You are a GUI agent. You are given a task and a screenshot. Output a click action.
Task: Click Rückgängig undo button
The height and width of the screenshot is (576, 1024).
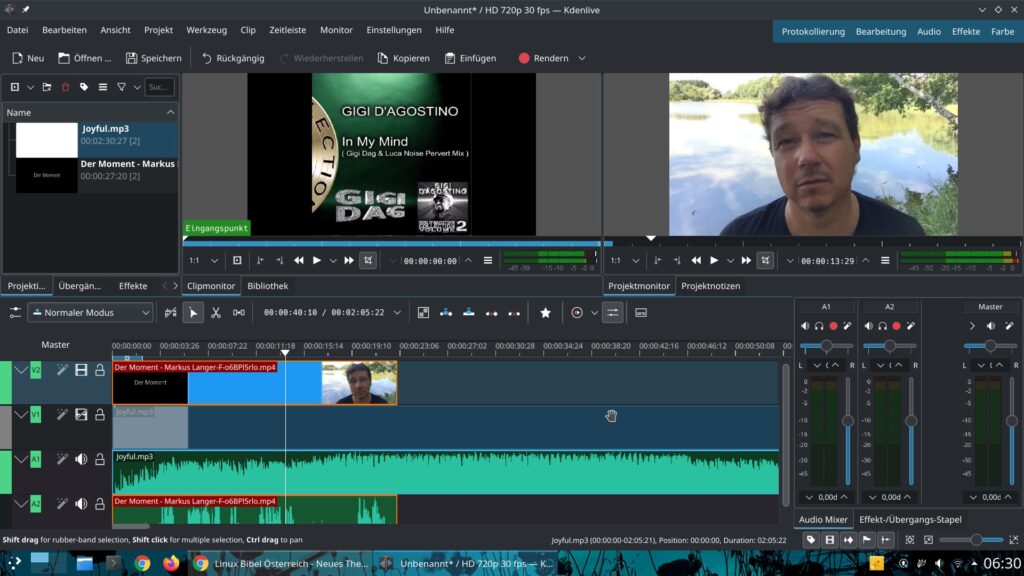coord(233,58)
